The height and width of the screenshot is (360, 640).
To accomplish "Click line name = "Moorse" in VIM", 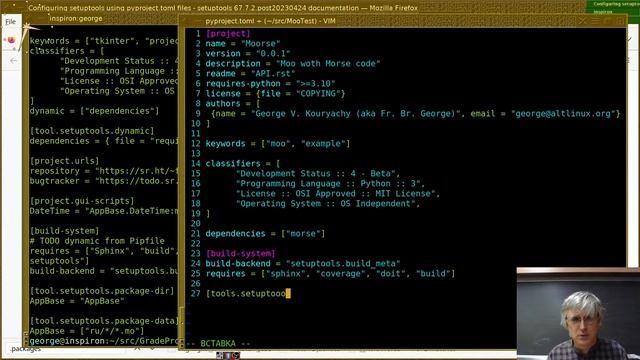I will (x=243, y=43).
